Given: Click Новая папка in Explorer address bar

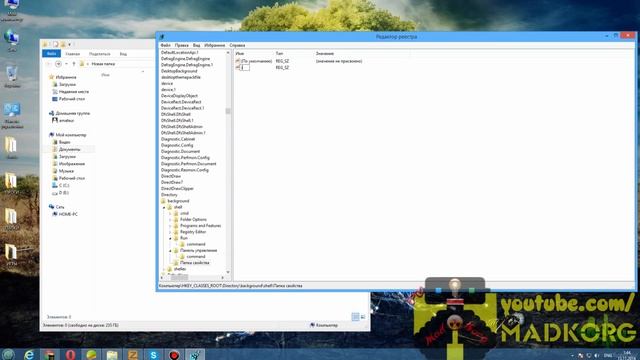Looking at the screenshot, I should [103, 64].
